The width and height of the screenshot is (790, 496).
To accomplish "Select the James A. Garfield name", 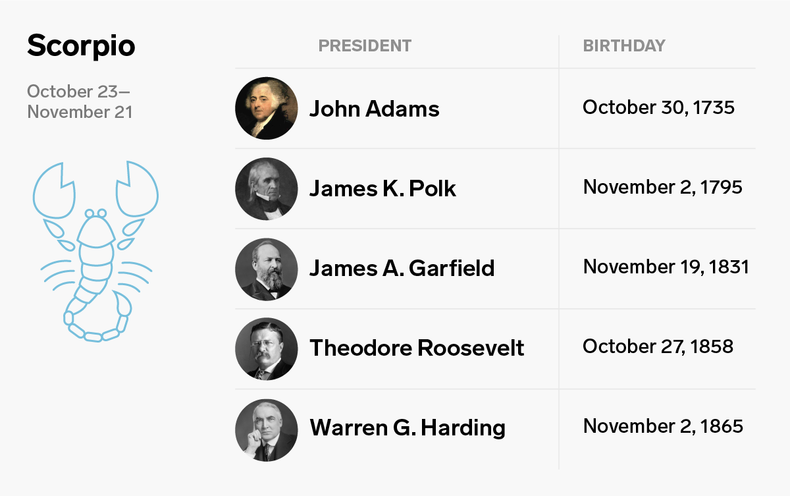I will [401, 268].
